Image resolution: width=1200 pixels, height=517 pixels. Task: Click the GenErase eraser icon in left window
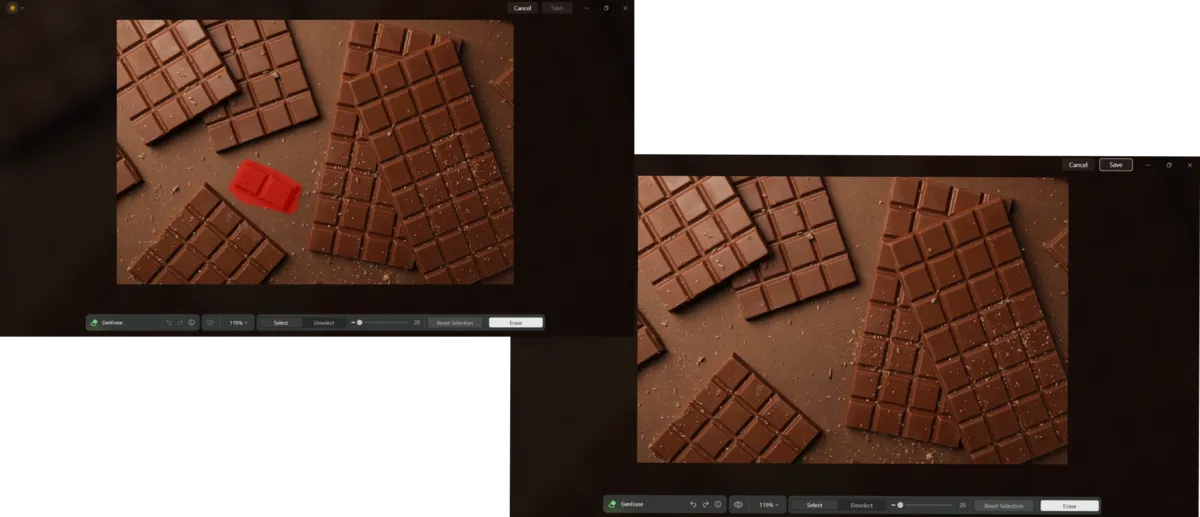[94, 323]
